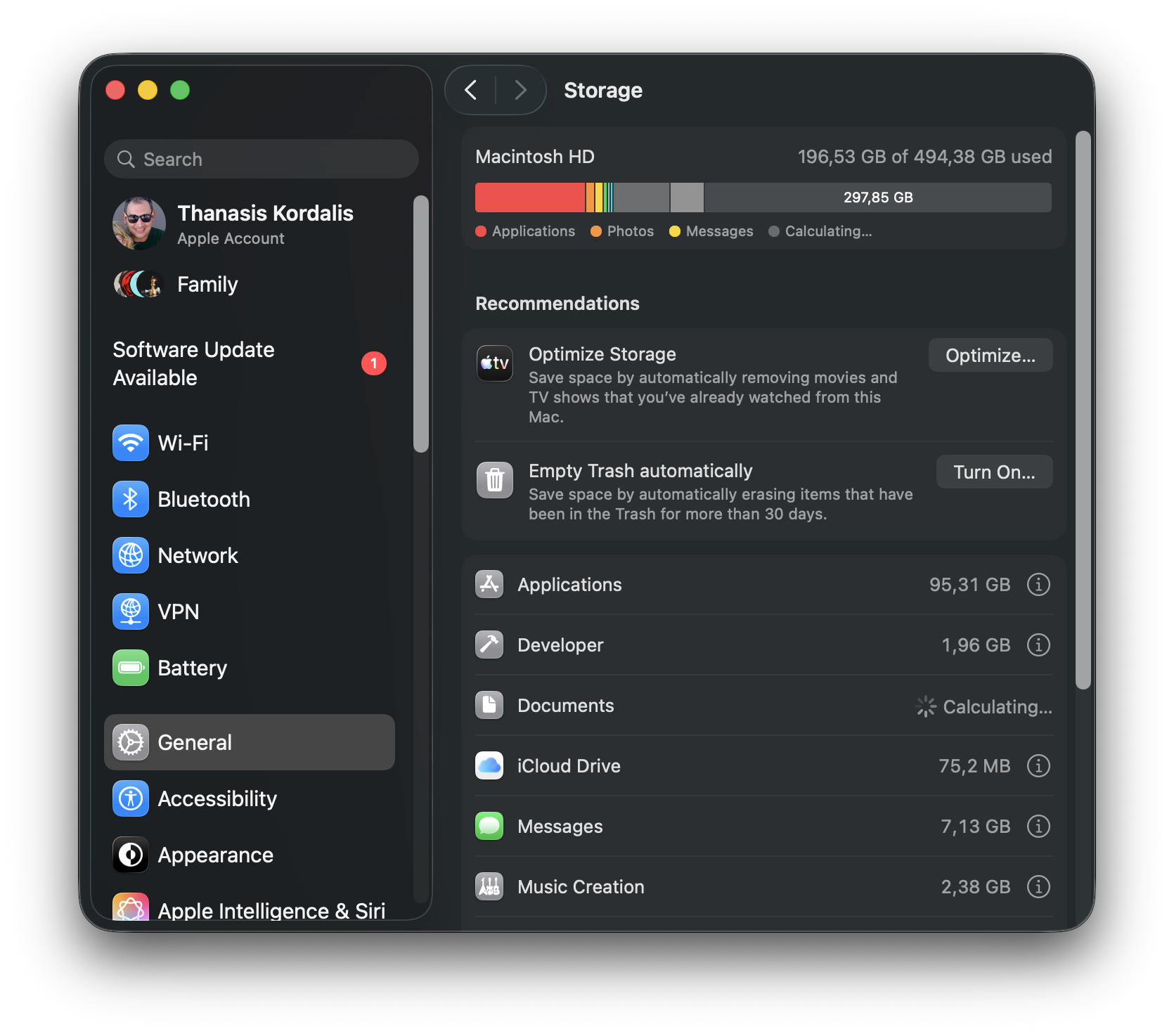Show info for Developer storage
Screen dimensions: 1174x1036
(x=1038, y=645)
